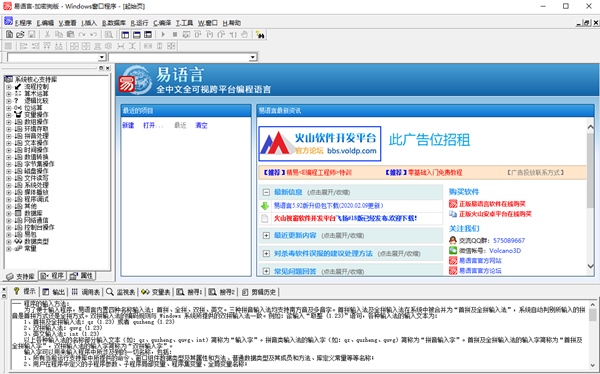Screen dimensions: 600x374
Task: Click the green download arrow icon
Action: pyautogui.click(x=265, y=206)
